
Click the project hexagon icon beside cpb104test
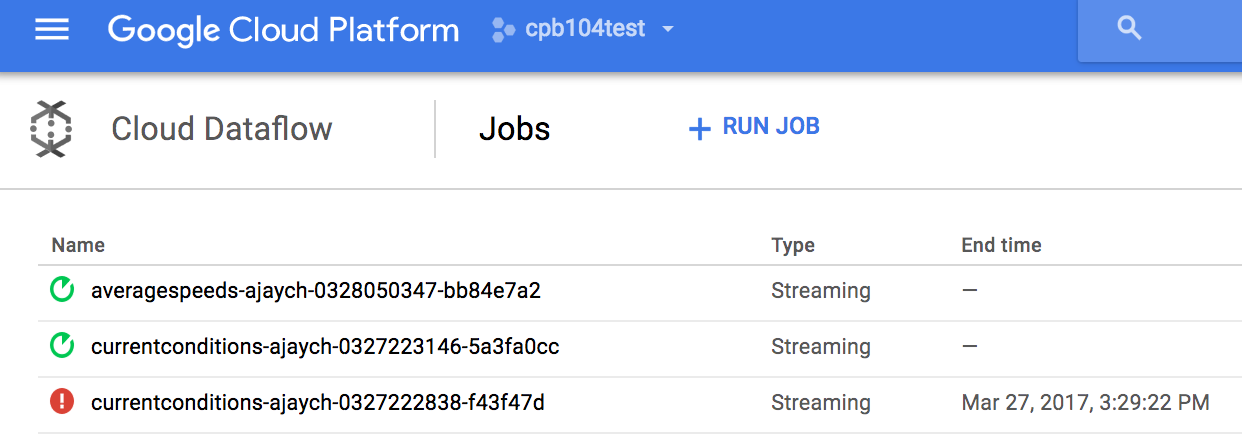(x=503, y=30)
